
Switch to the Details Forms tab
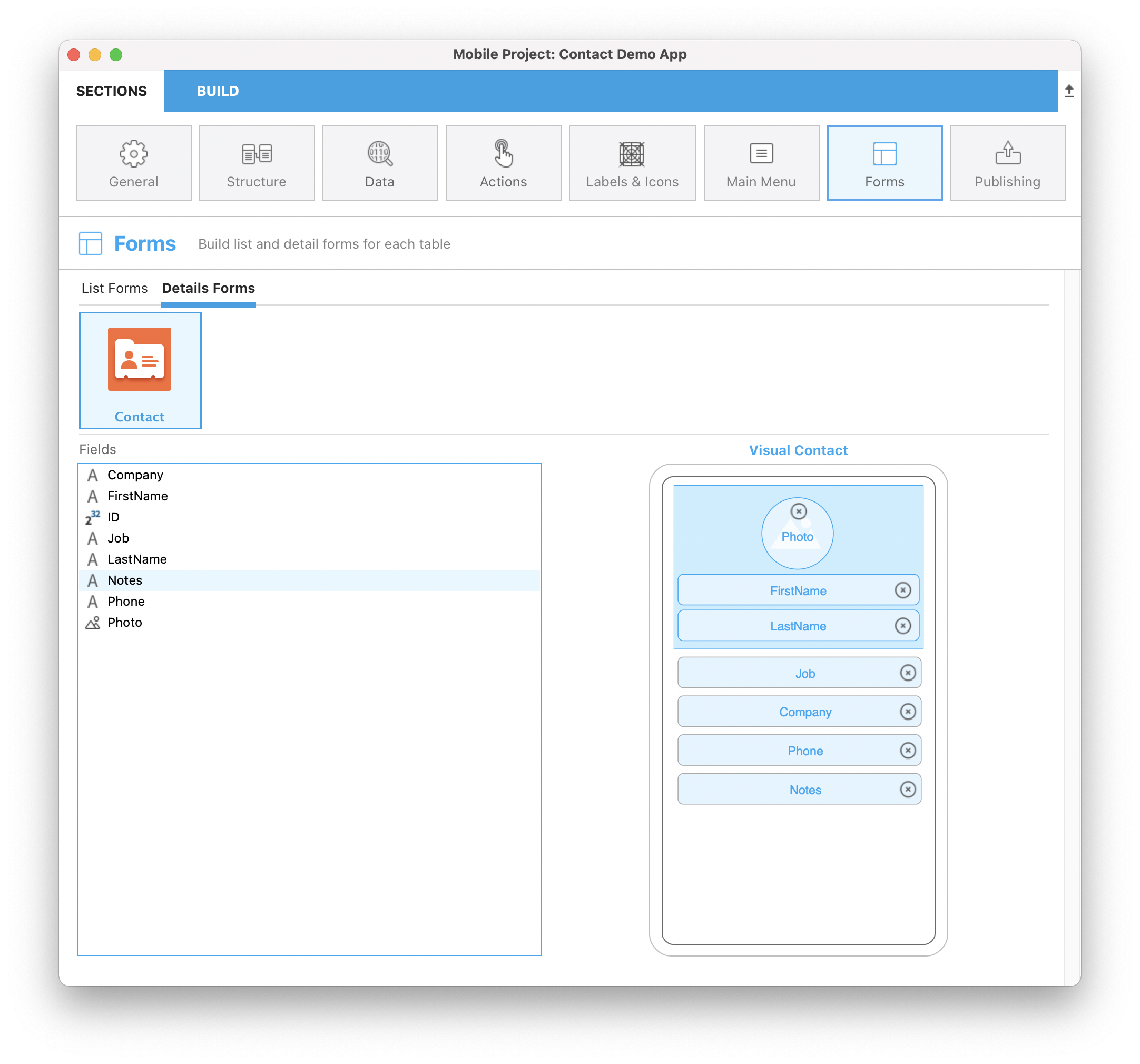pos(208,287)
